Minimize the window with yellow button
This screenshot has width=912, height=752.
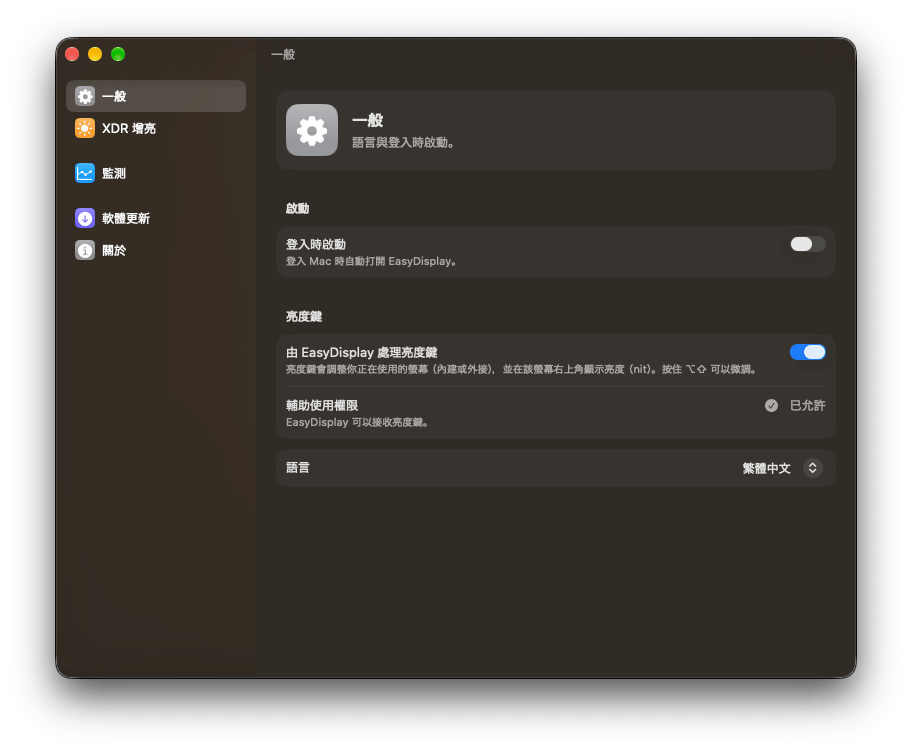[x=95, y=54]
